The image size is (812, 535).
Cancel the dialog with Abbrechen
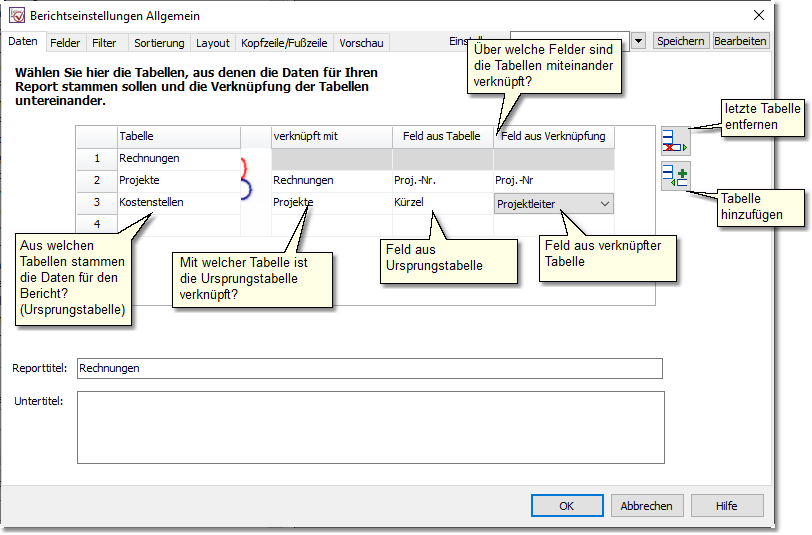click(x=647, y=506)
